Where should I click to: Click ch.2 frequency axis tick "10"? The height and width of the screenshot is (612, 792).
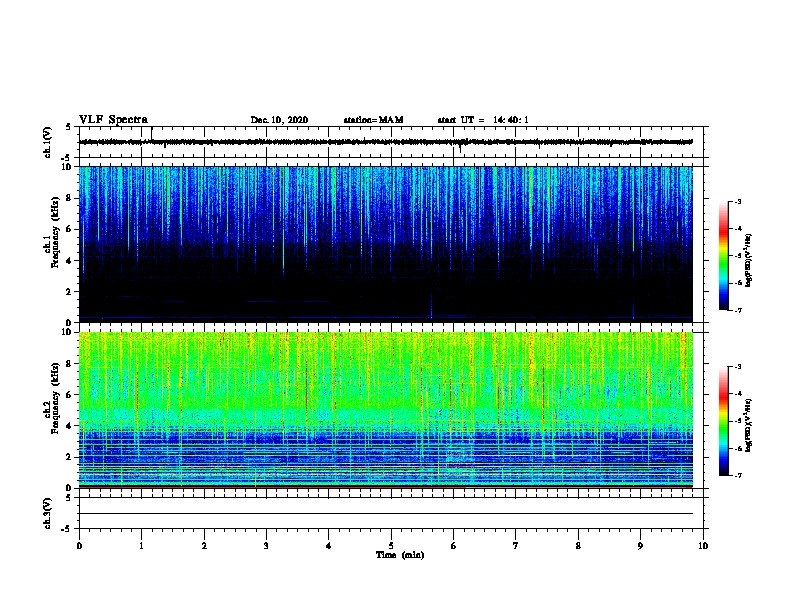tap(67, 332)
